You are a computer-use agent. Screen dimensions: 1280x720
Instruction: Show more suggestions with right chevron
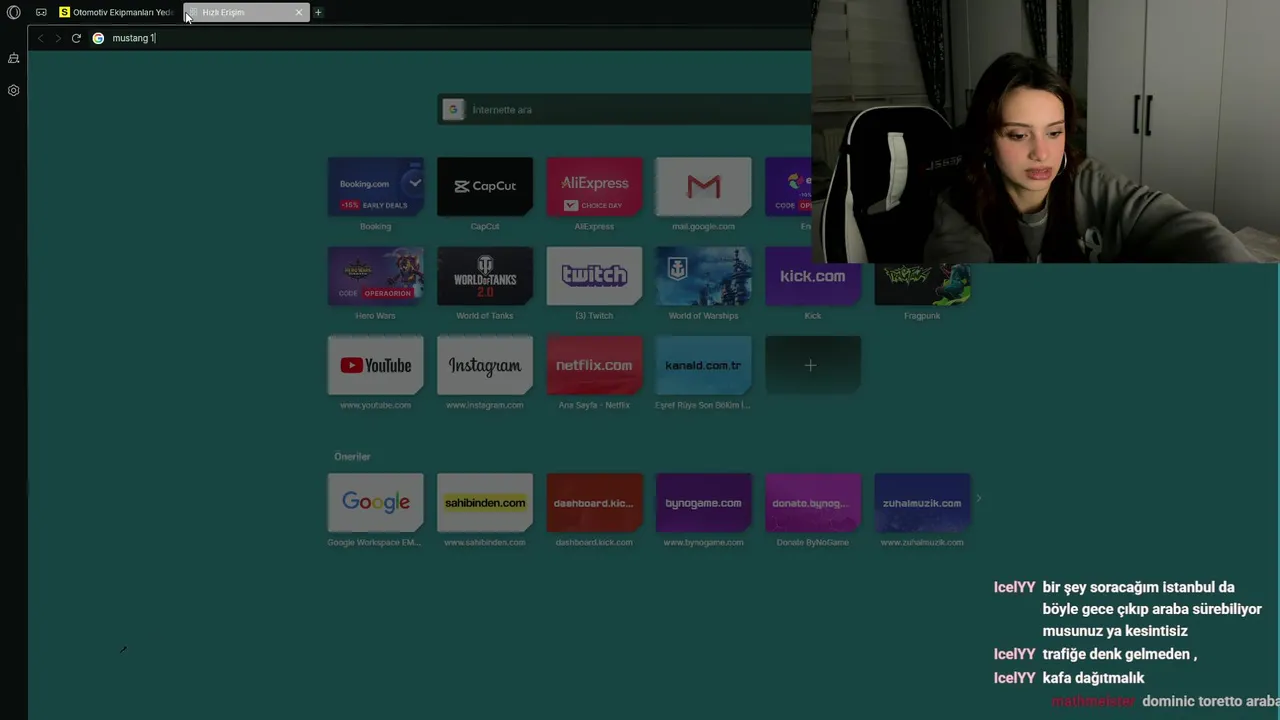[979, 498]
